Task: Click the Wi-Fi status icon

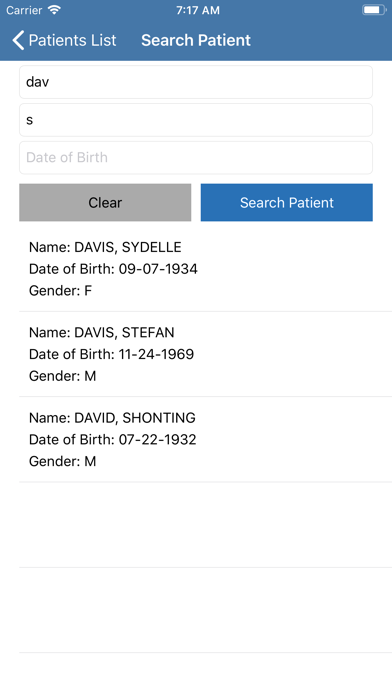Action: point(54,10)
